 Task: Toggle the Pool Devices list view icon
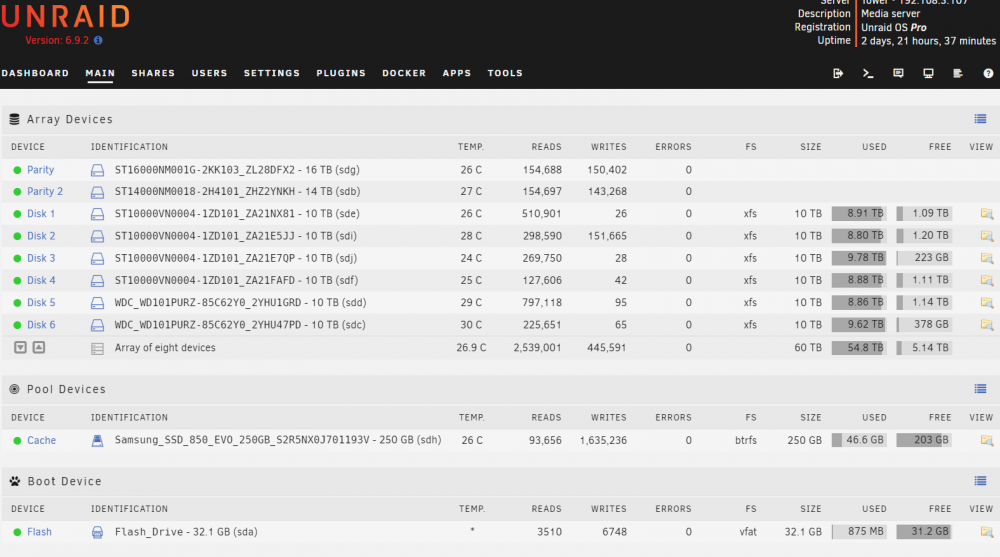[980, 389]
